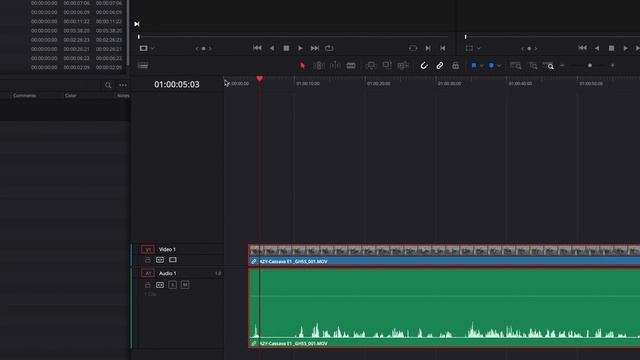Click the Full Extent Zoom icon

pyautogui.click(x=516, y=66)
